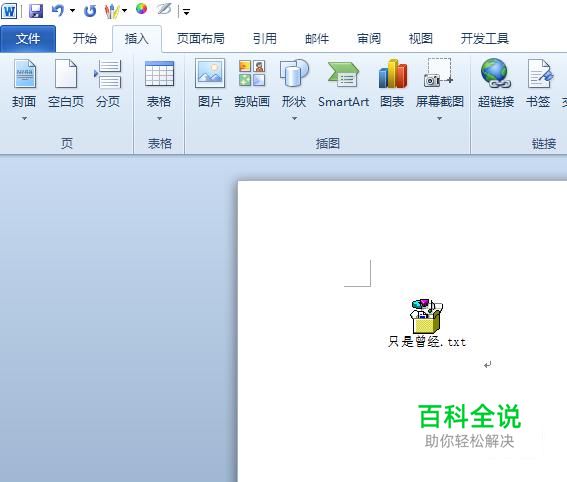567x482 pixels.
Task: Click the 屏幕截图 screenshot icon
Action: (x=439, y=72)
